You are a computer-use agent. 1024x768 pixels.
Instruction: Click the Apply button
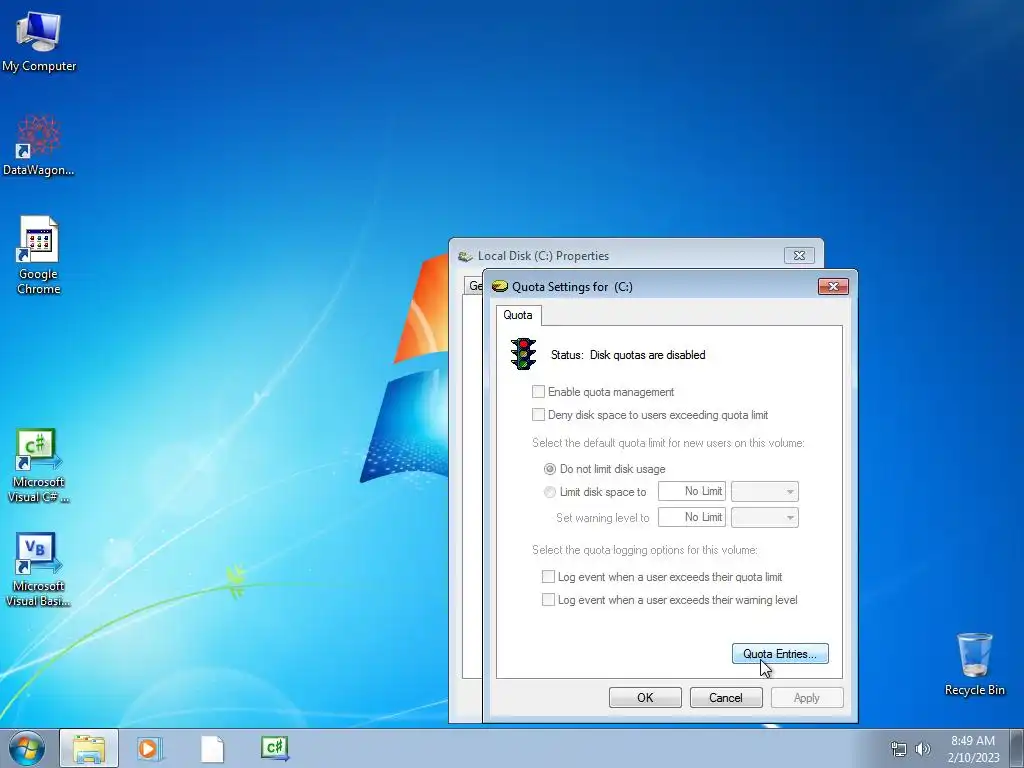click(807, 697)
